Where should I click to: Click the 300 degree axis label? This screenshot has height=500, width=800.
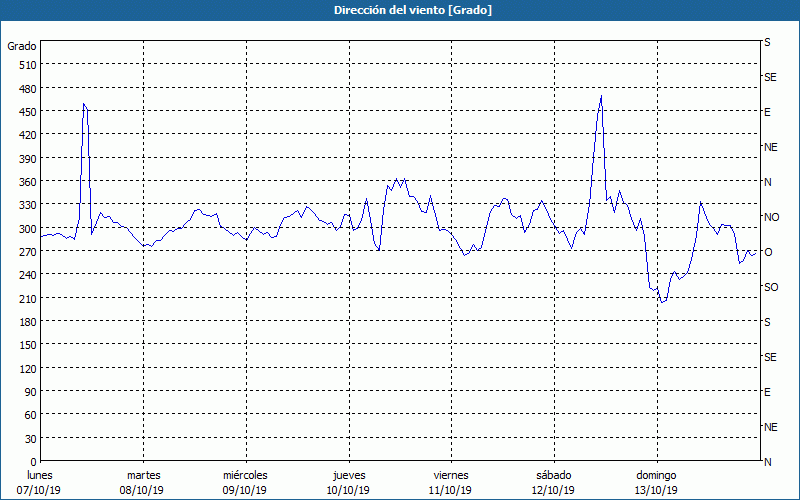click(x=28, y=229)
